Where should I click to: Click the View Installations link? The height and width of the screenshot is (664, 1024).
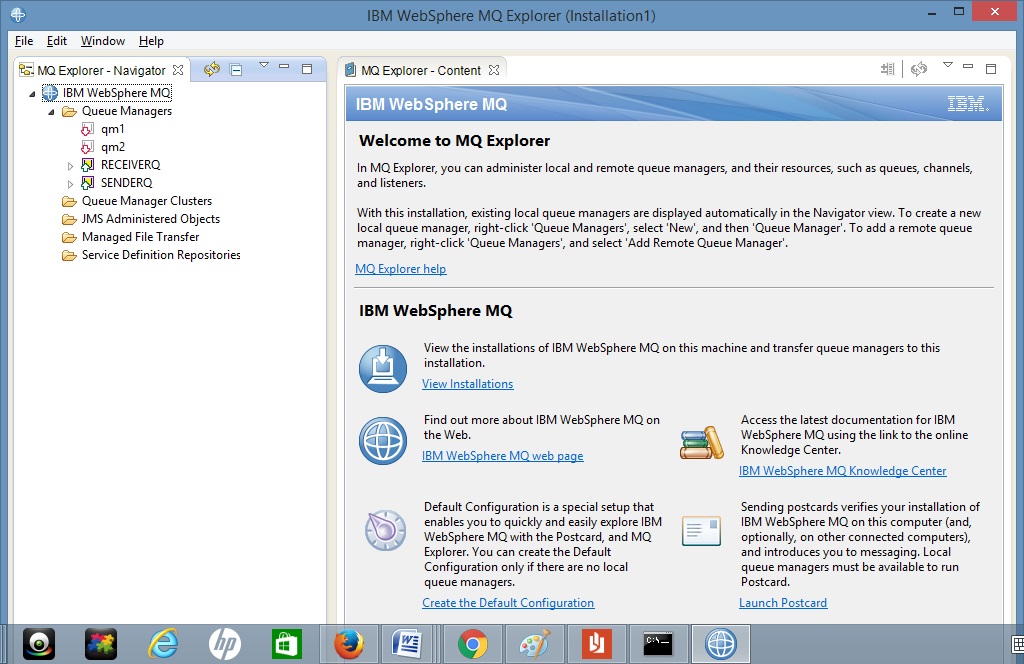[467, 383]
